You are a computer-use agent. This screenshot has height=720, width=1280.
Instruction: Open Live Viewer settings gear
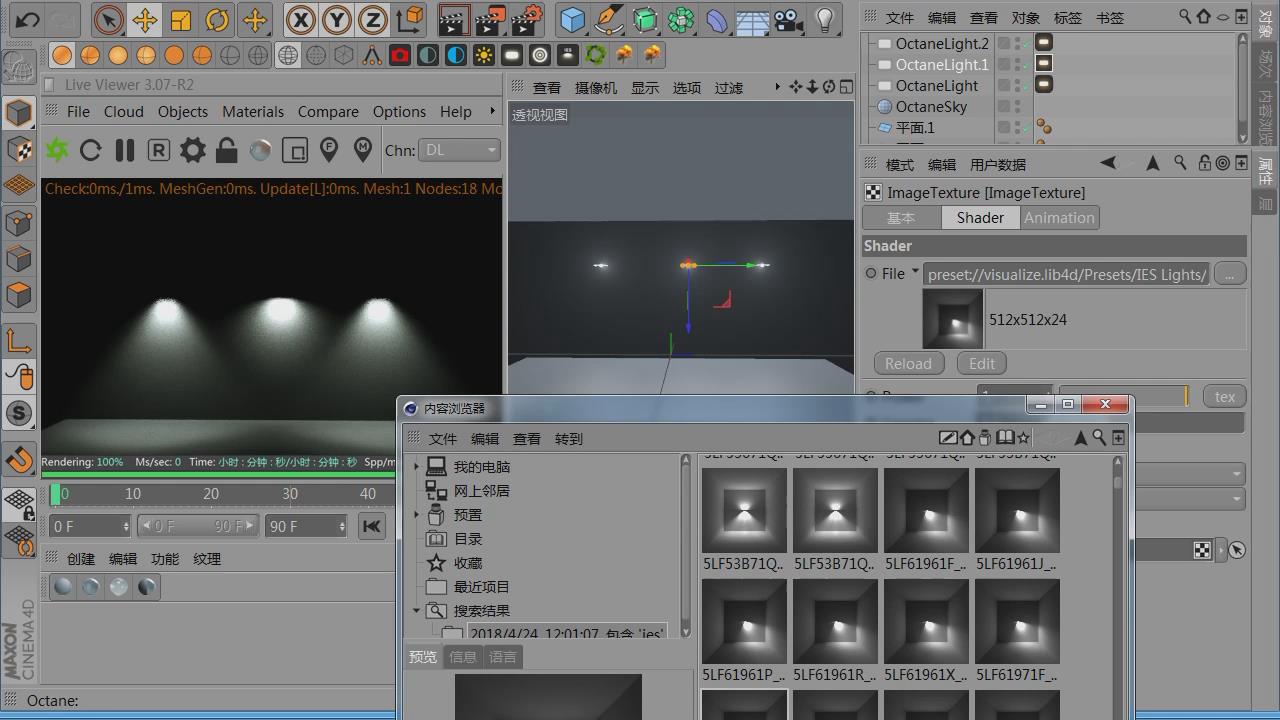coord(193,150)
